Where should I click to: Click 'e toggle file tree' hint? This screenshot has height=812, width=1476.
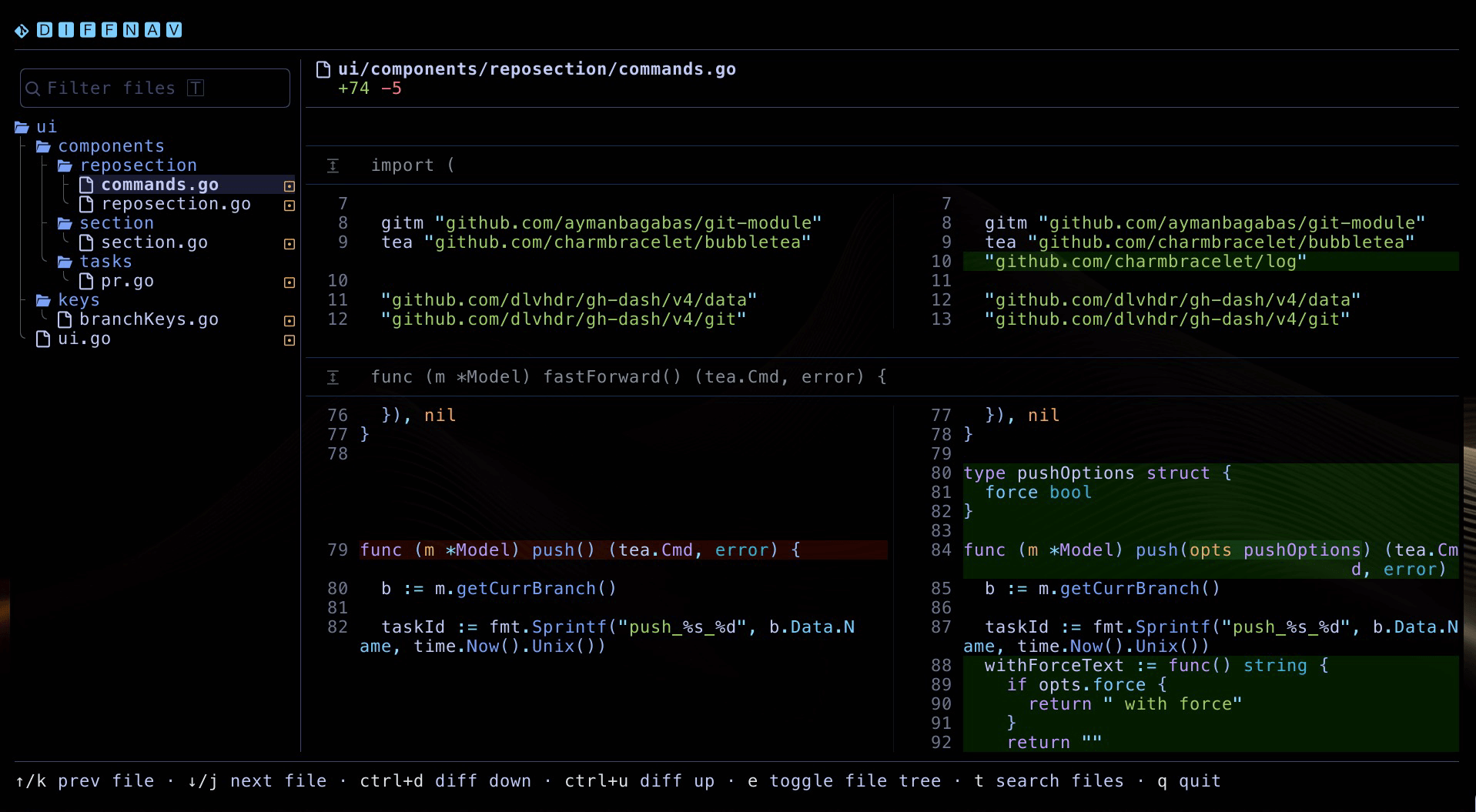pyautogui.click(x=844, y=781)
